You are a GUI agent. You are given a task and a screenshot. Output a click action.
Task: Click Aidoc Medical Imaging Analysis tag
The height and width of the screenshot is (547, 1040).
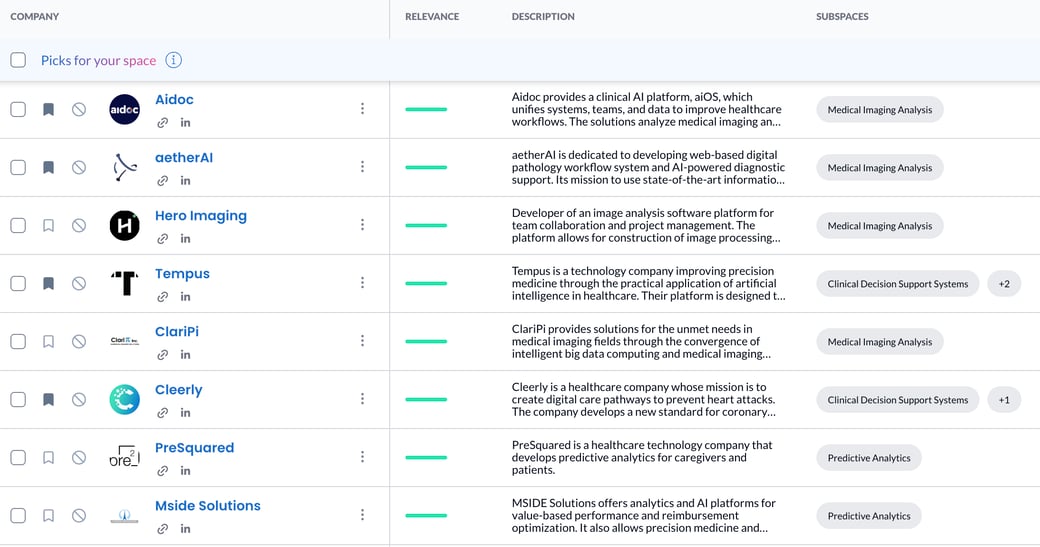coord(879,110)
